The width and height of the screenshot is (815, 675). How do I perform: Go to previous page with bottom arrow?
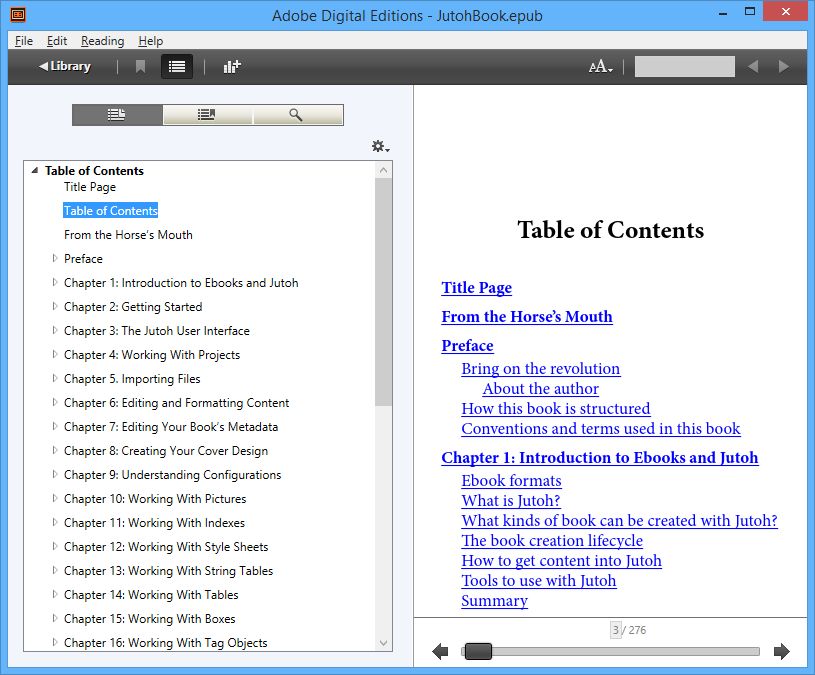tap(440, 651)
